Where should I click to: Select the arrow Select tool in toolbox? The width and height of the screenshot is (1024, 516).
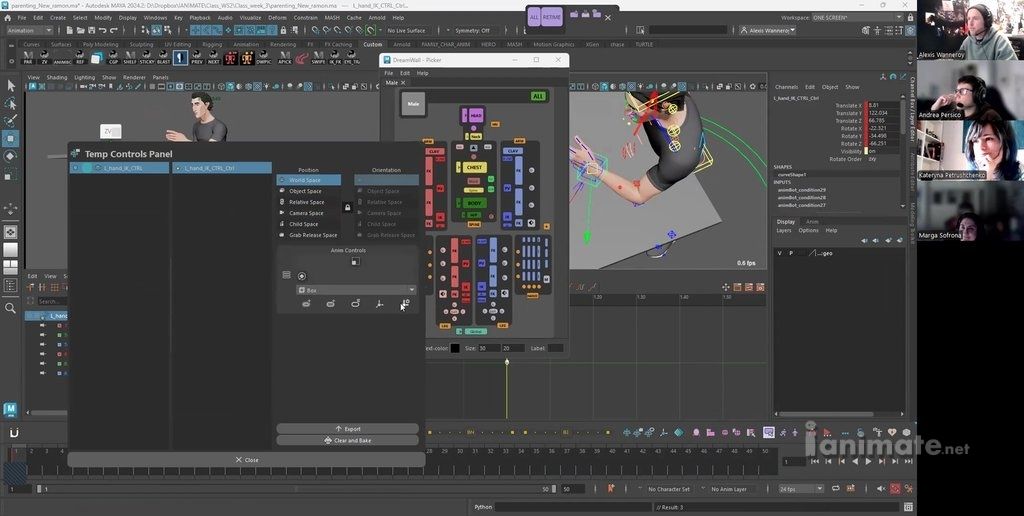coord(10,86)
